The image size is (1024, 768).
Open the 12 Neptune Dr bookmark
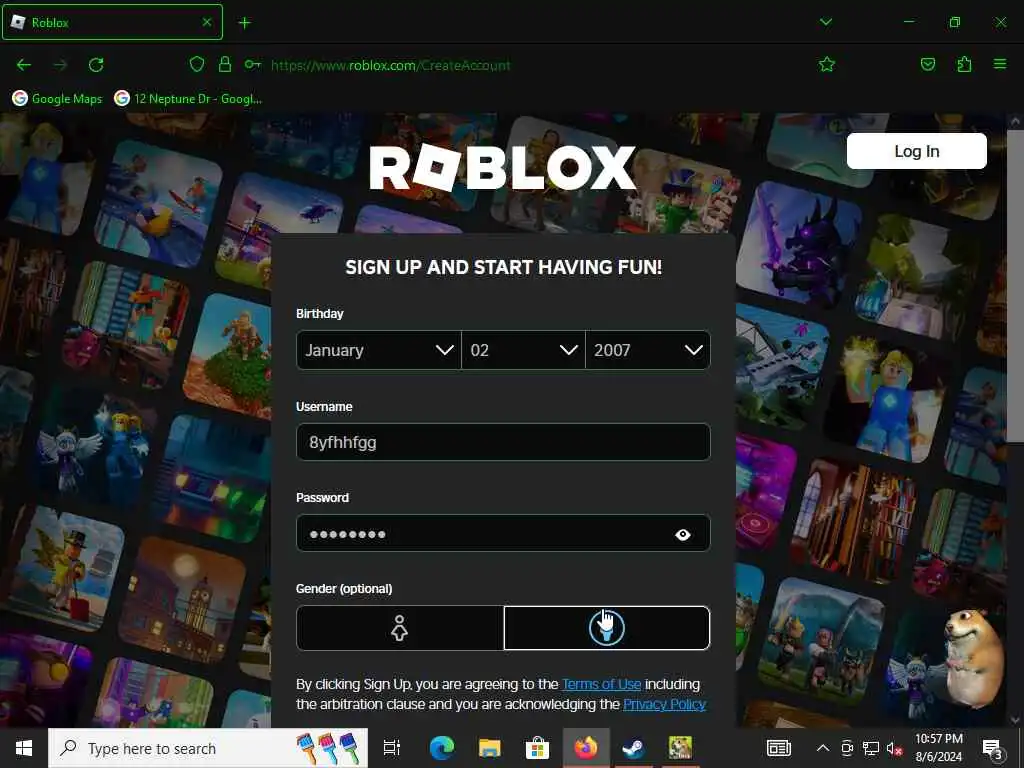coord(188,99)
